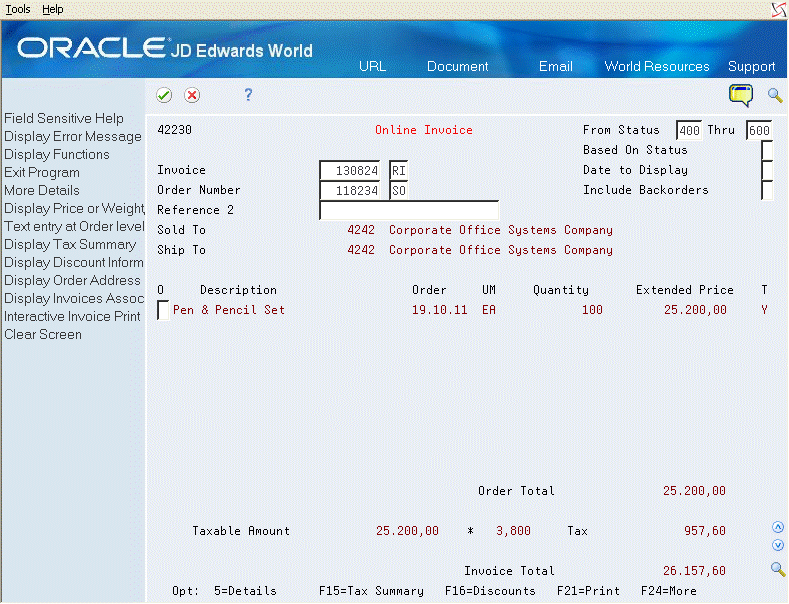
Task: Focus the Reference 2 input field
Action: pyautogui.click(x=409, y=210)
